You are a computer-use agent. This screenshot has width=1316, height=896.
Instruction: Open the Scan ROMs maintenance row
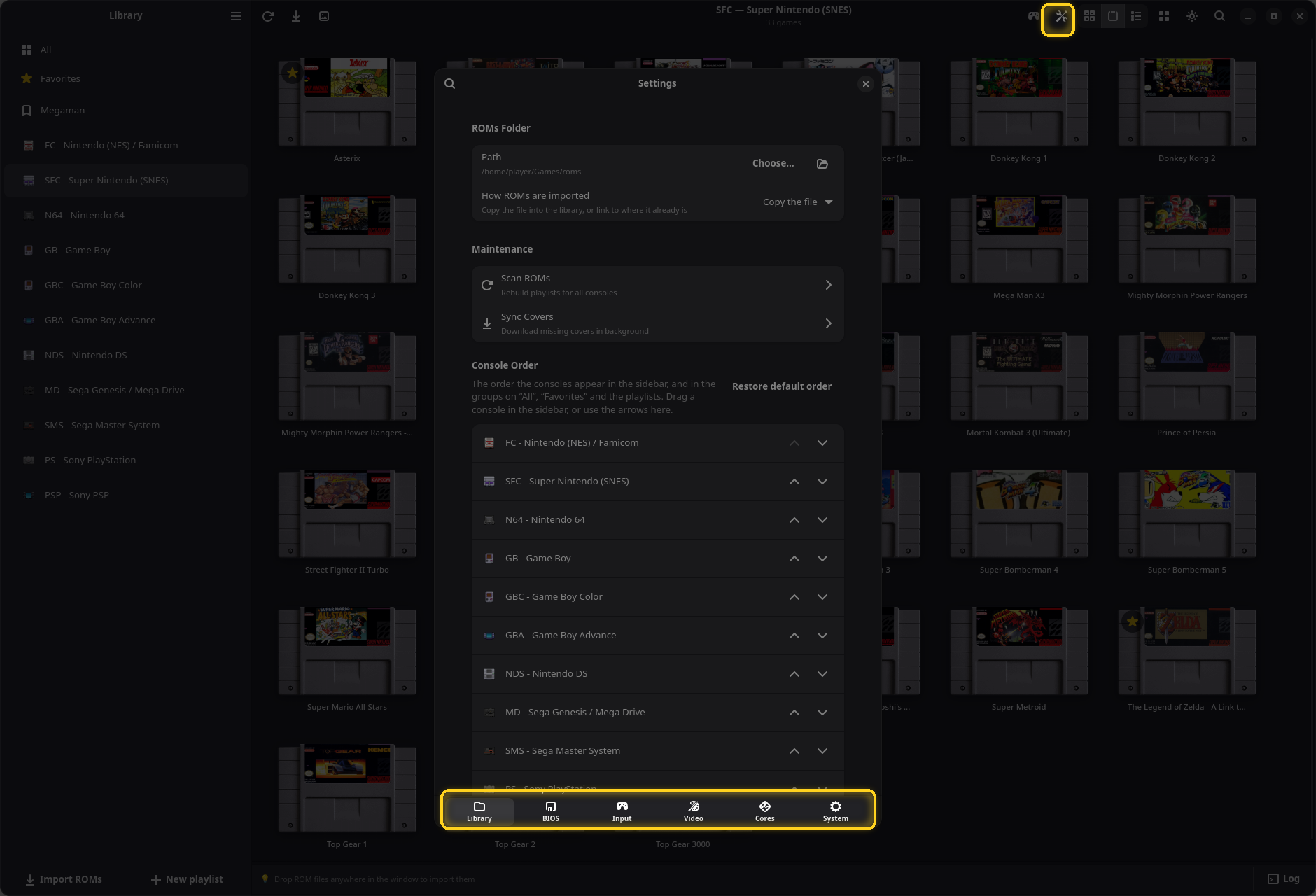pyautogui.click(x=657, y=285)
